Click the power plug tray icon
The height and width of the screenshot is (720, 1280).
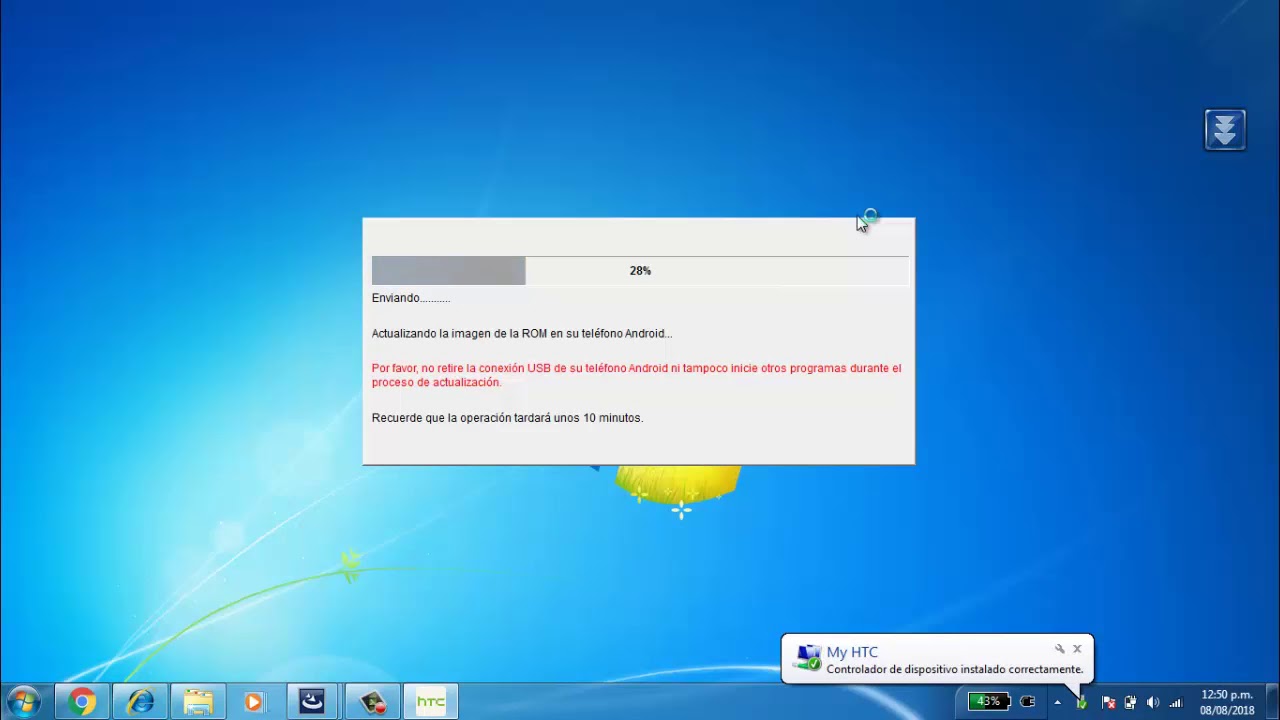click(x=1028, y=702)
